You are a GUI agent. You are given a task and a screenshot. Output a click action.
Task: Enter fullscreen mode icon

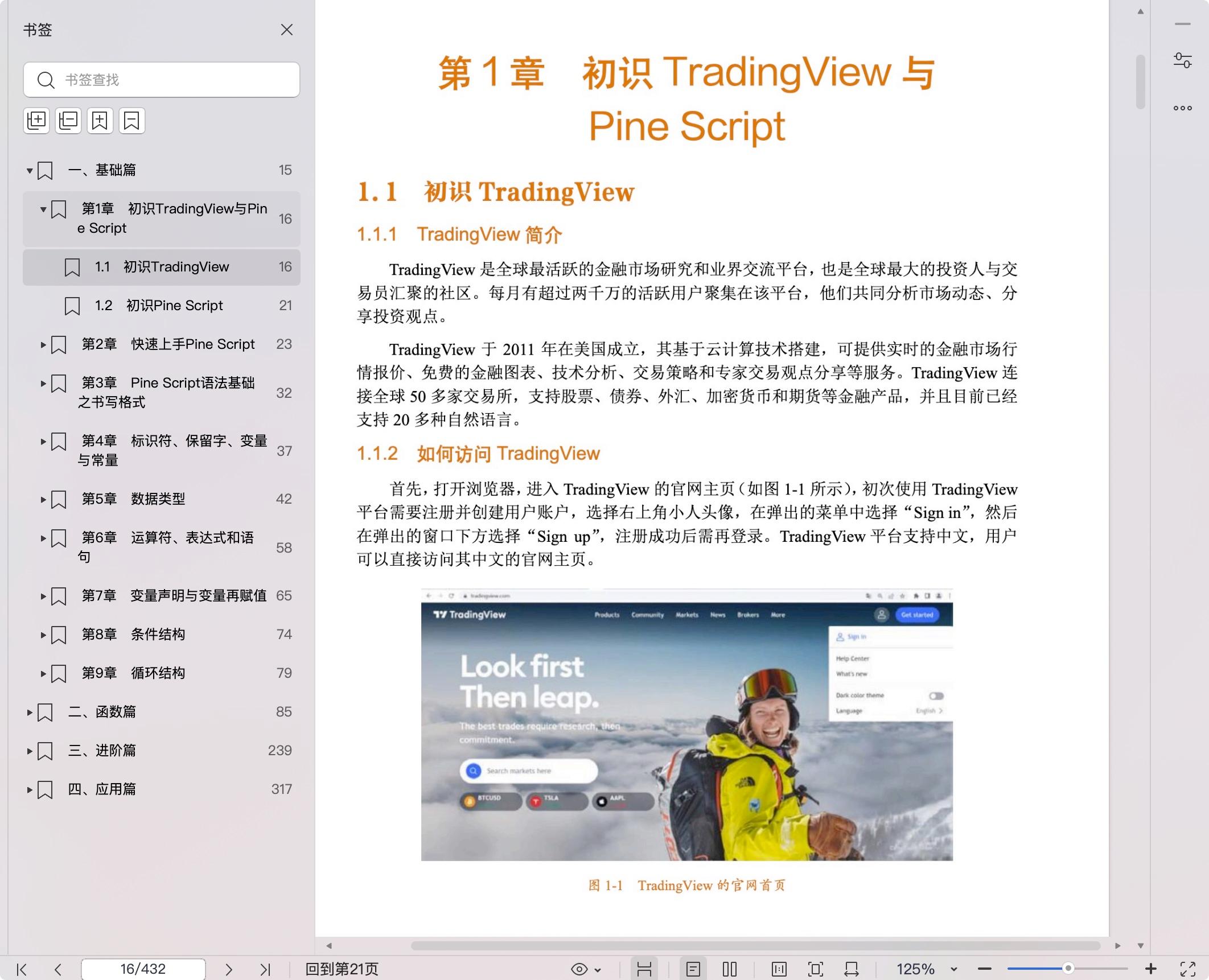coord(1187,969)
